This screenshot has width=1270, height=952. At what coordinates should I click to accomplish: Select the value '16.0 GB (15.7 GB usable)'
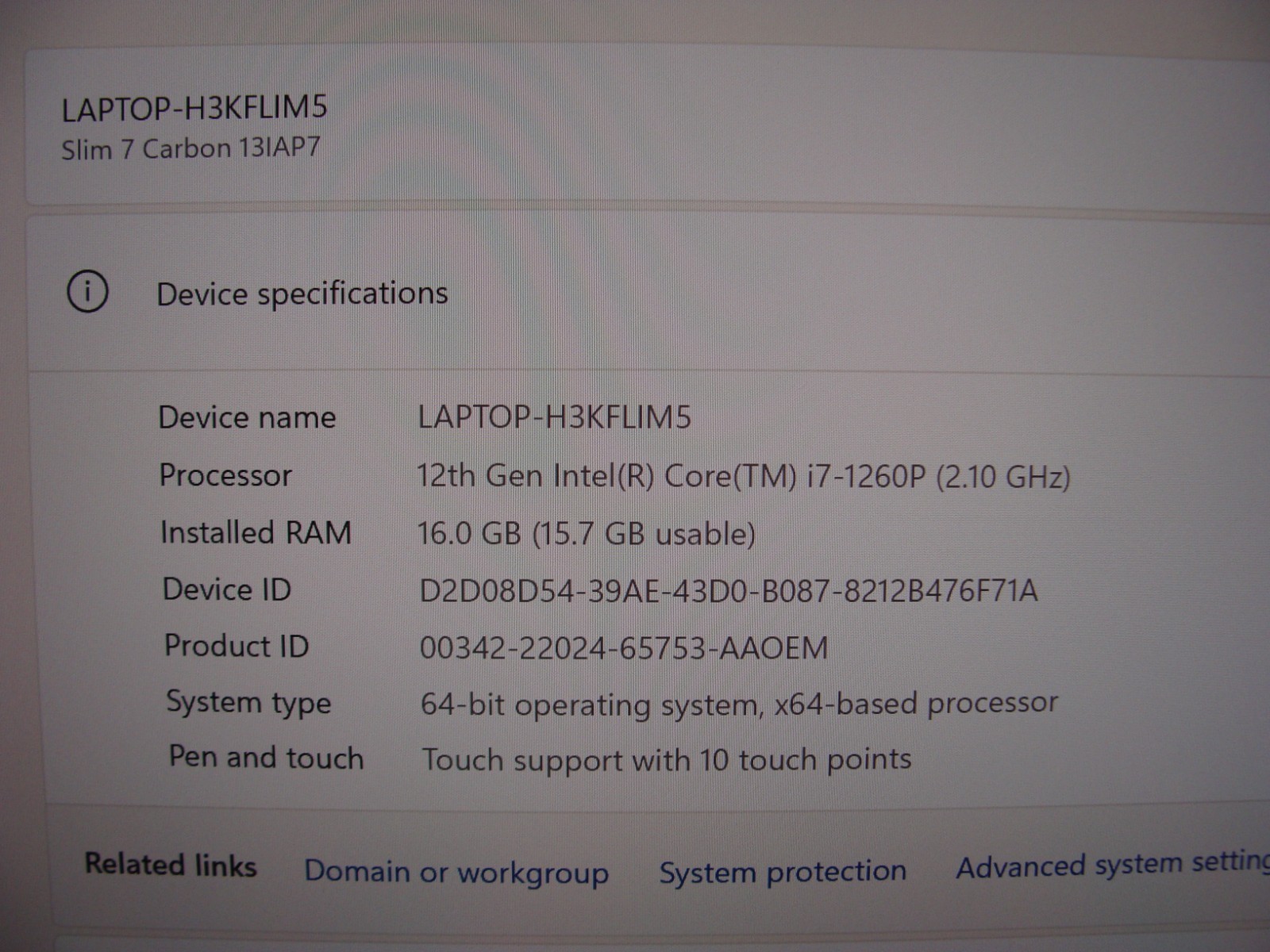587,534
